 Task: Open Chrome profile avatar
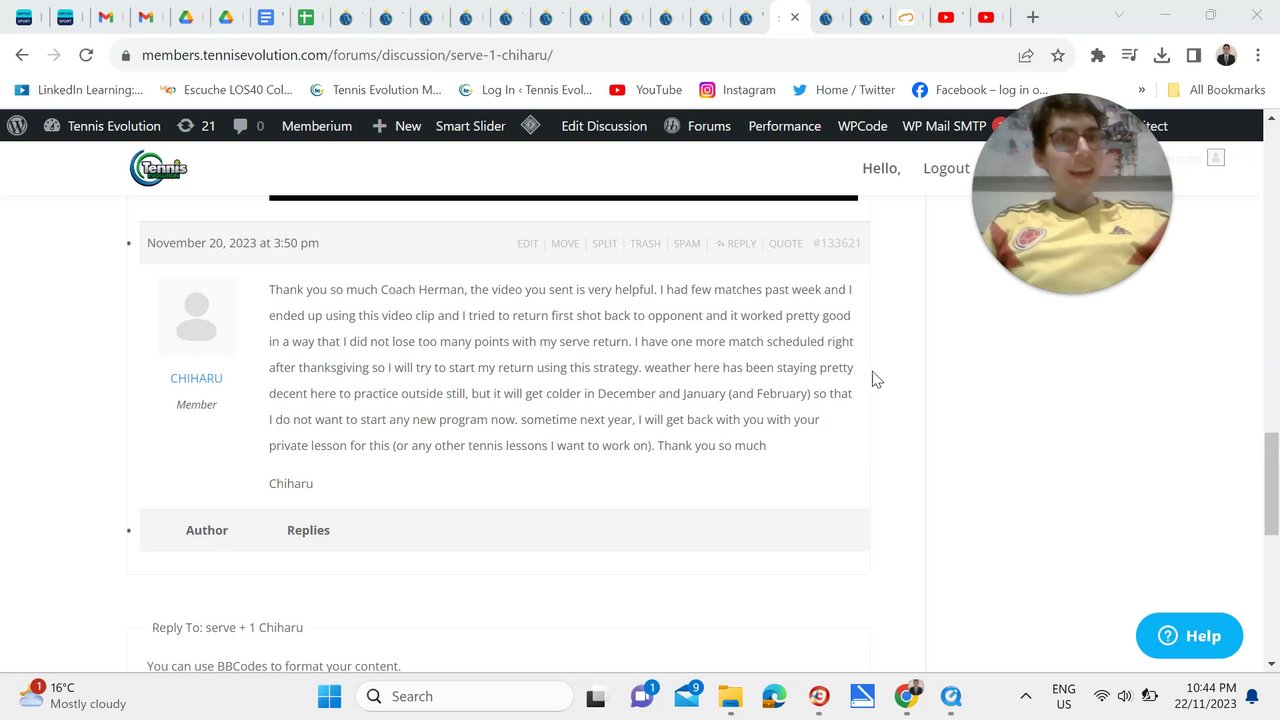1226,55
